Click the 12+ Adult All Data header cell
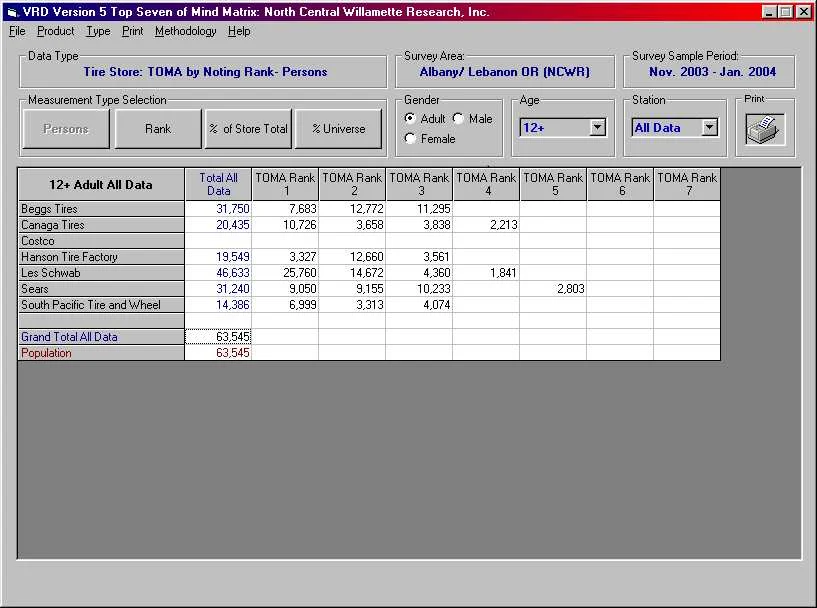Screen dimensions: 817x608 [x=101, y=184]
